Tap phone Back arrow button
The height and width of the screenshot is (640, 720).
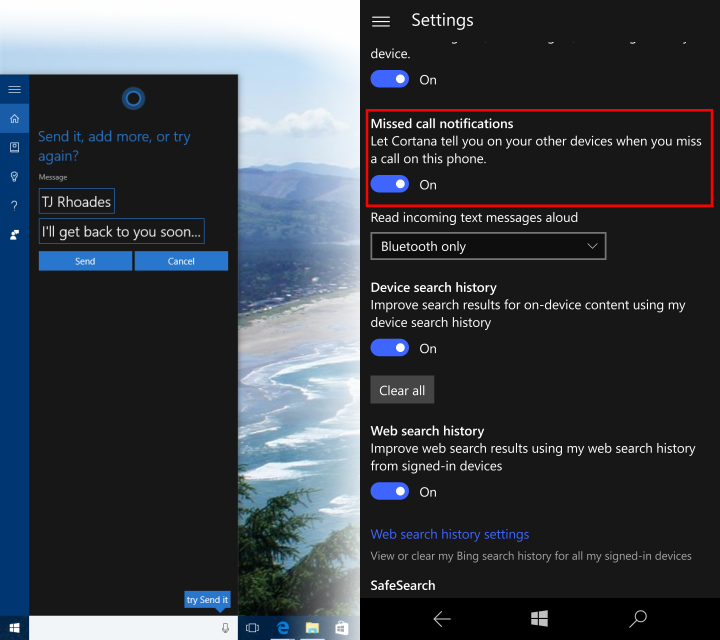click(442, 619)
